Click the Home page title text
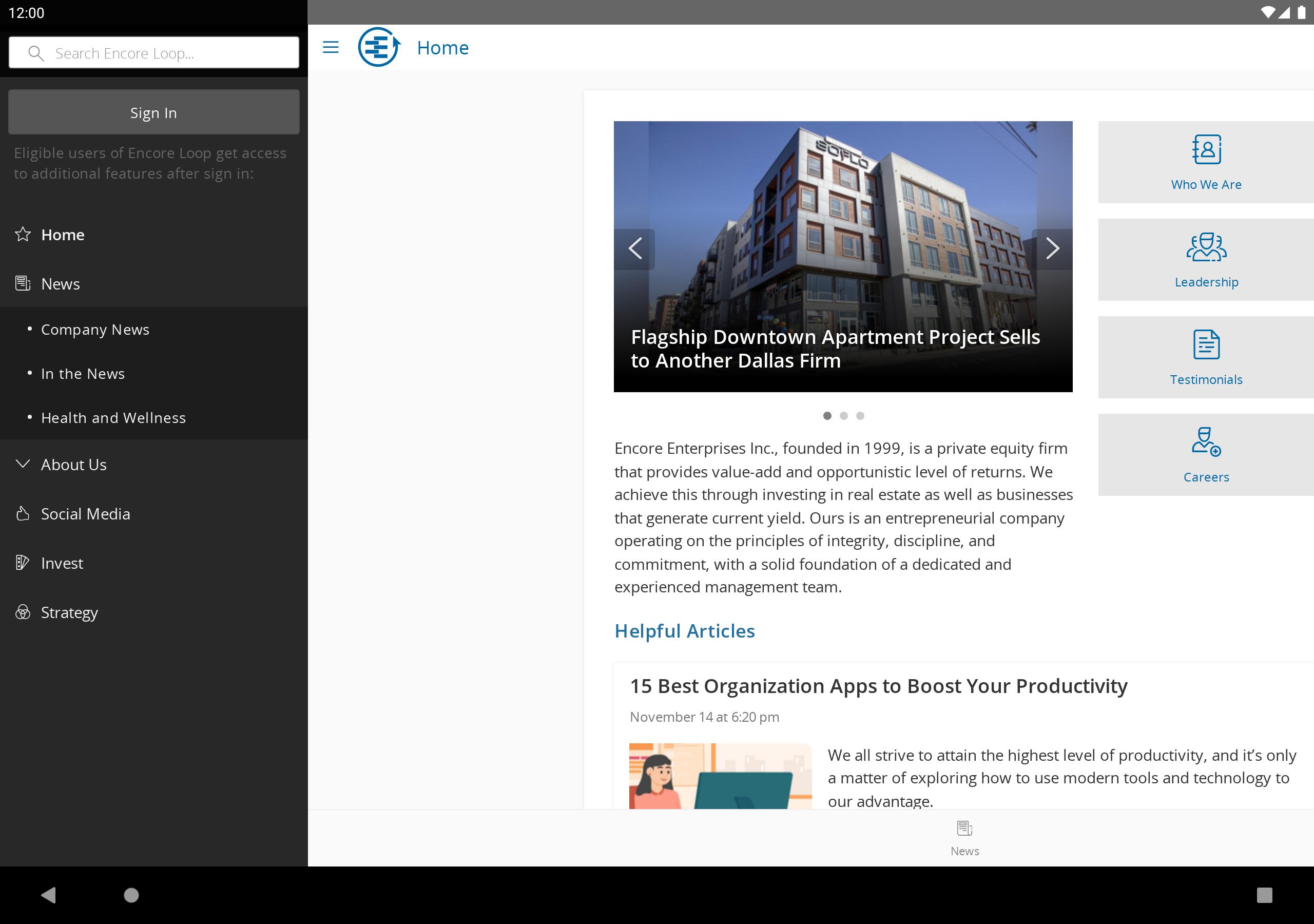Screen dimensions: 1314x924 click(x=443, y=48)
